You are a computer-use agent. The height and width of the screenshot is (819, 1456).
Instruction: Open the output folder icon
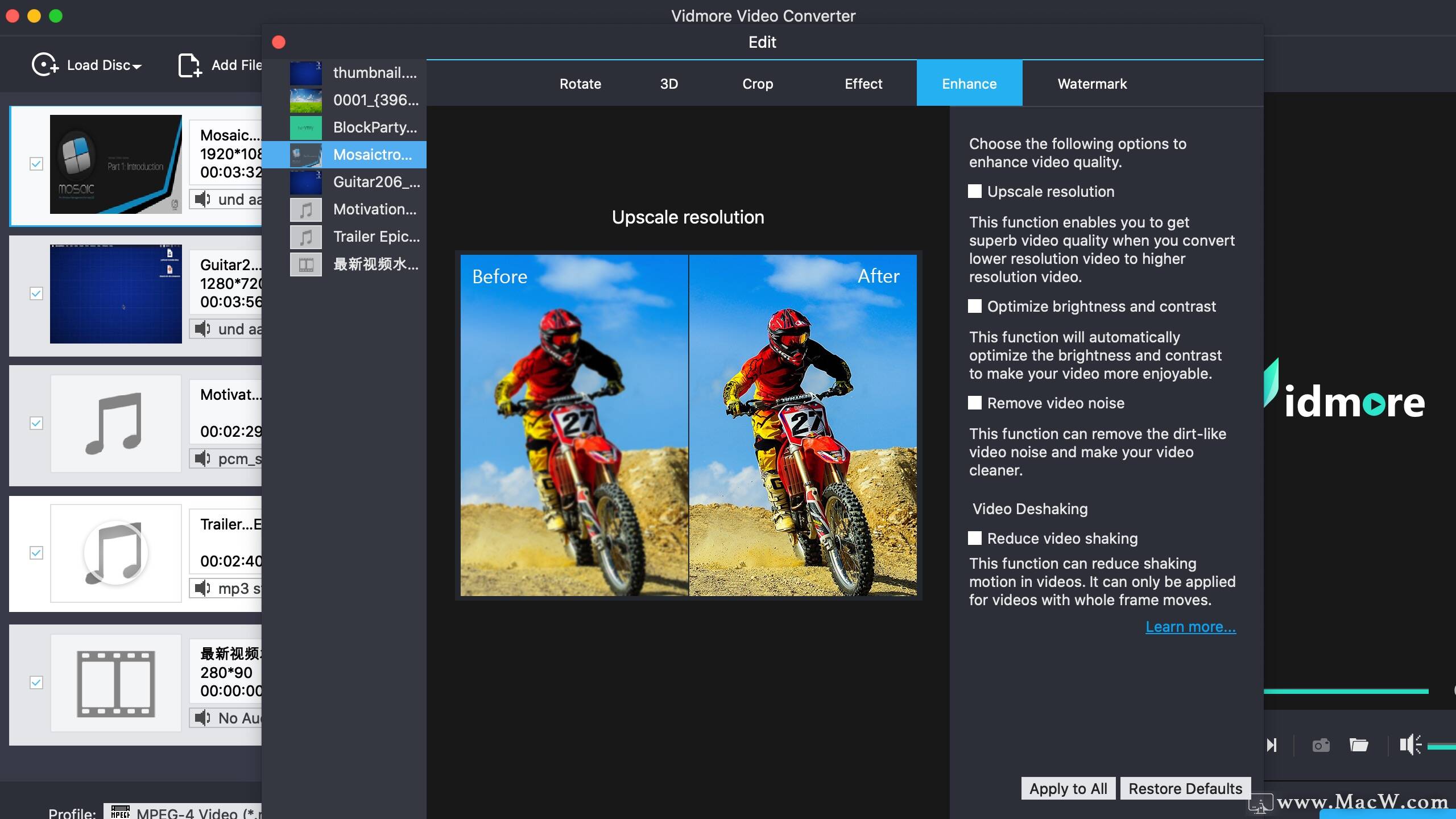coord(1360,745)
